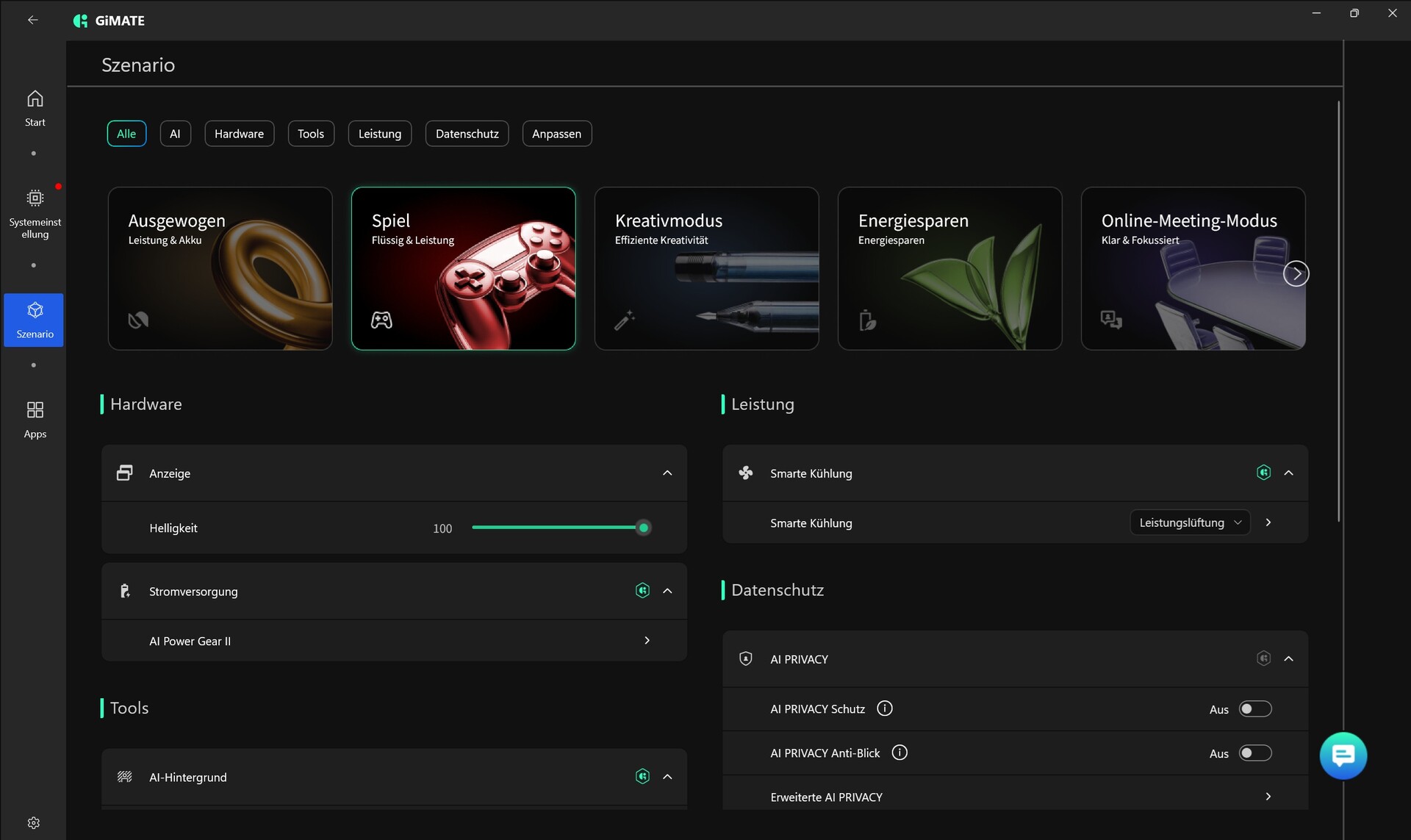The height and width of the screenshot is (840, 1411).
Task: Open AI Power Gear II settings
Action: 647,641
